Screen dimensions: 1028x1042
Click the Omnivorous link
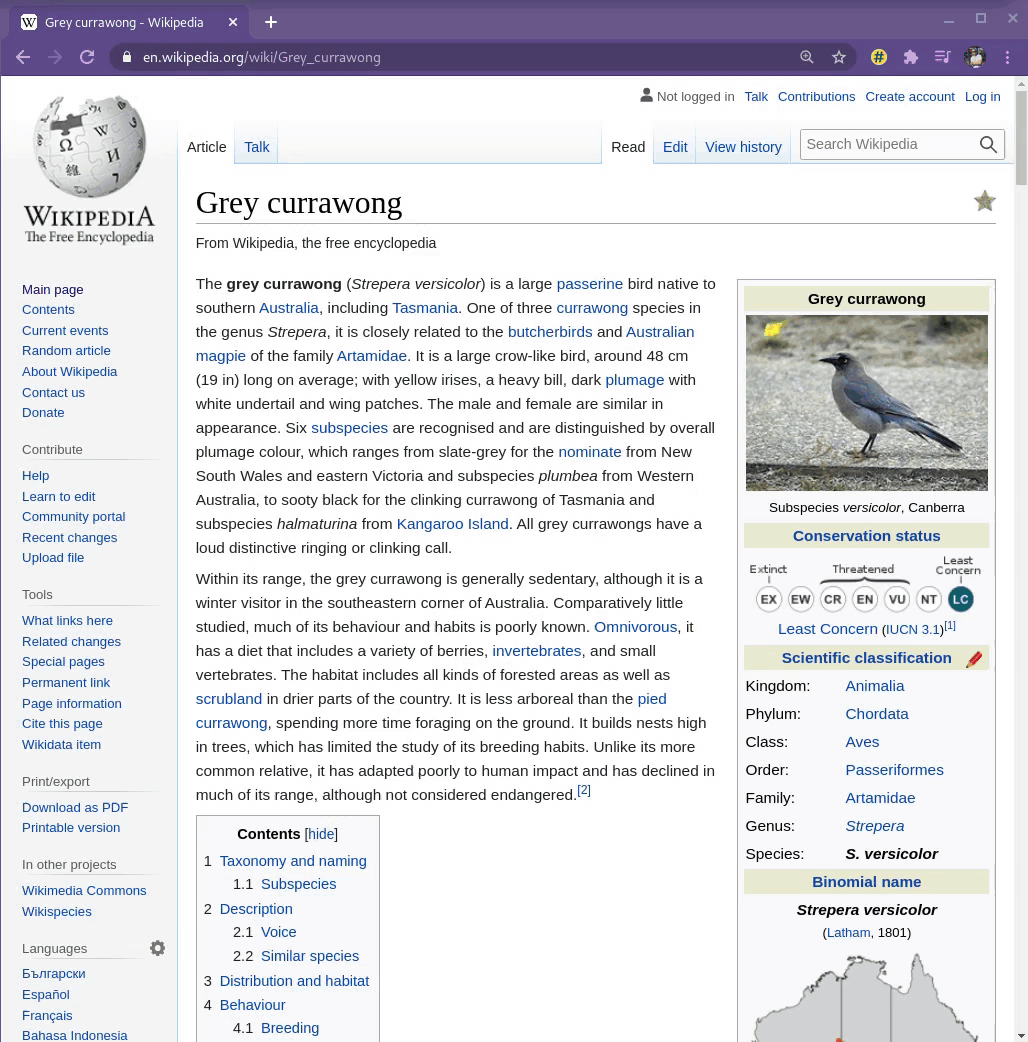[x=635, y=627]
